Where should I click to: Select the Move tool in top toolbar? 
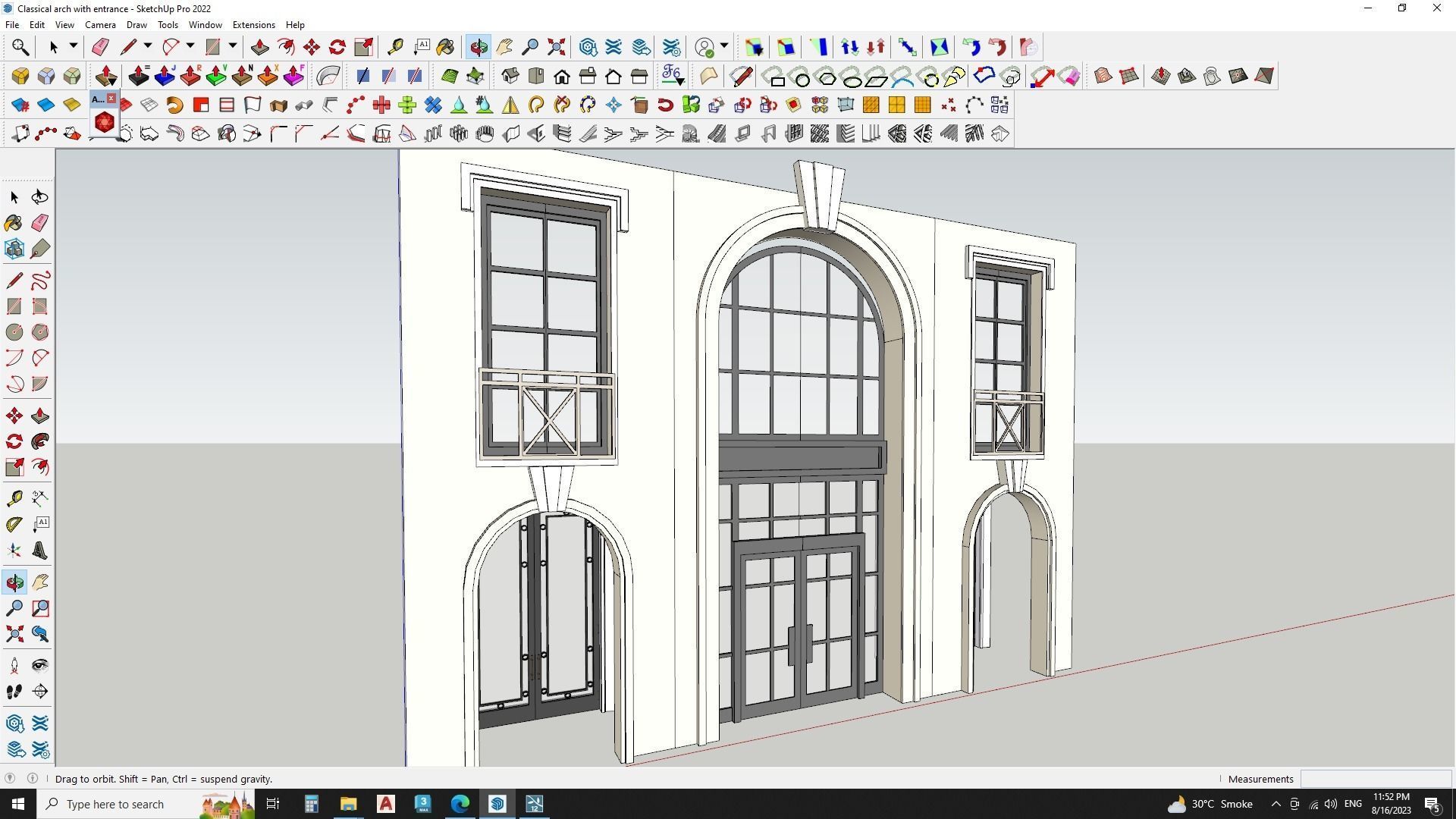pos(312,47)
